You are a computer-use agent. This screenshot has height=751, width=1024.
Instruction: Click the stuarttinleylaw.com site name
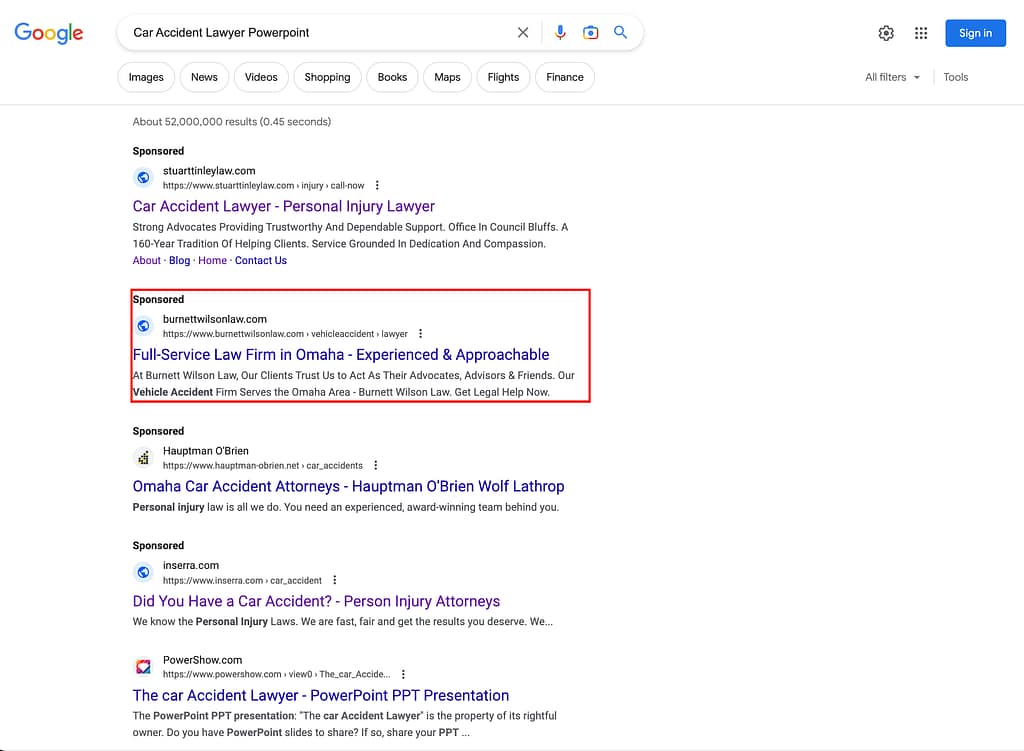[x=209, y=171]
